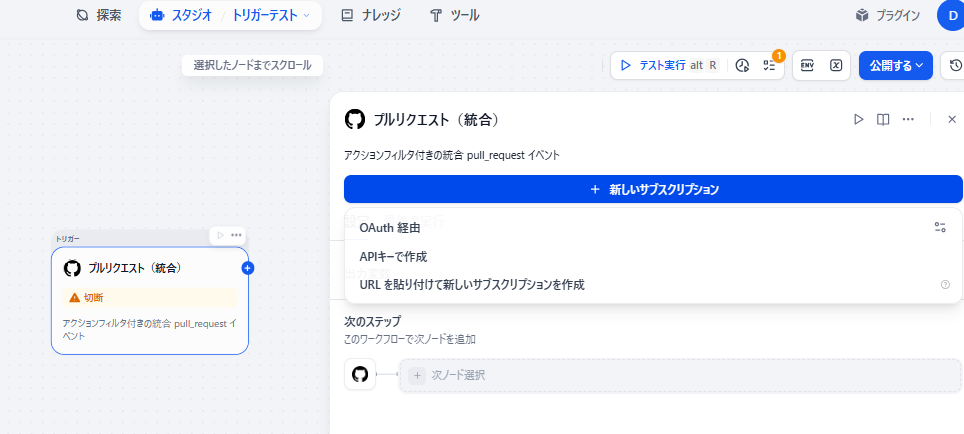Click the user avatar D
The height and width of the screenshot is (434, 964).
(x=952, y=15)
